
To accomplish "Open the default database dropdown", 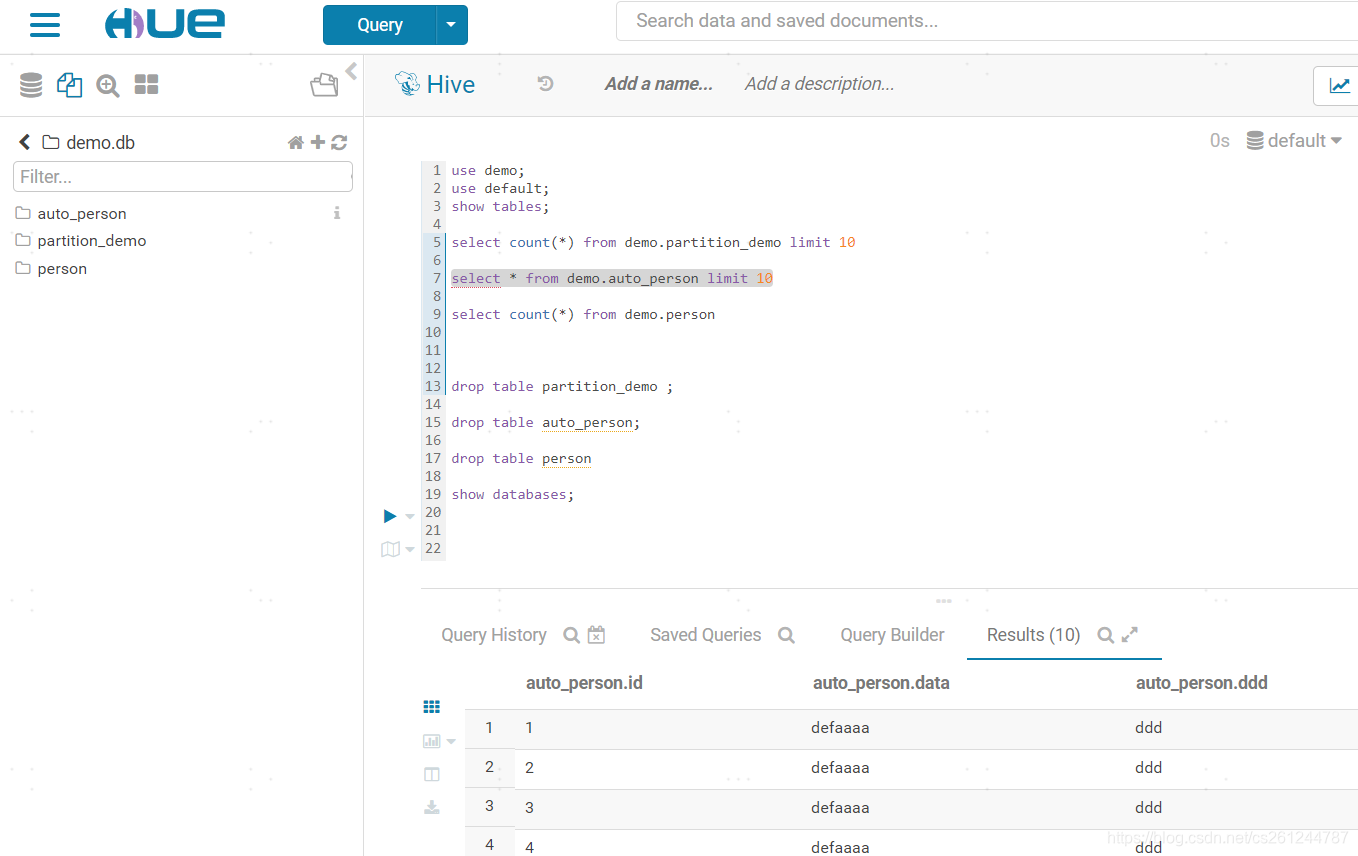I will [x=1294, y=141].
